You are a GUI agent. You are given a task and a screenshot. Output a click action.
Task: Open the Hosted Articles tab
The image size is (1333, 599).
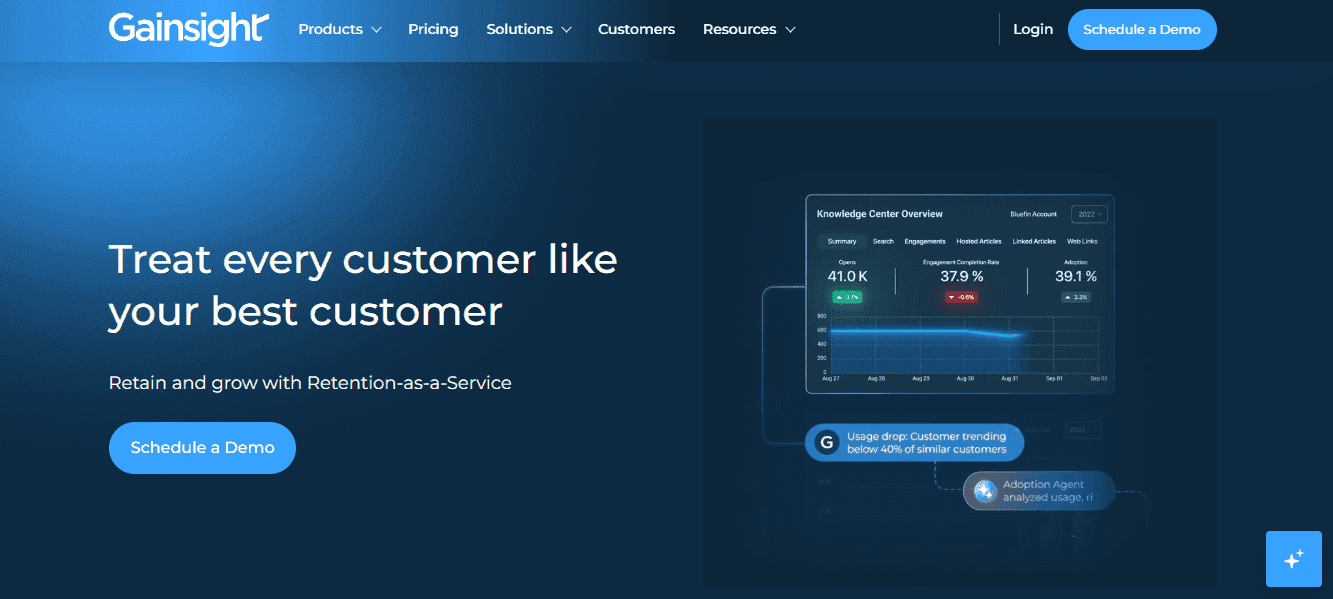(980, 241)
